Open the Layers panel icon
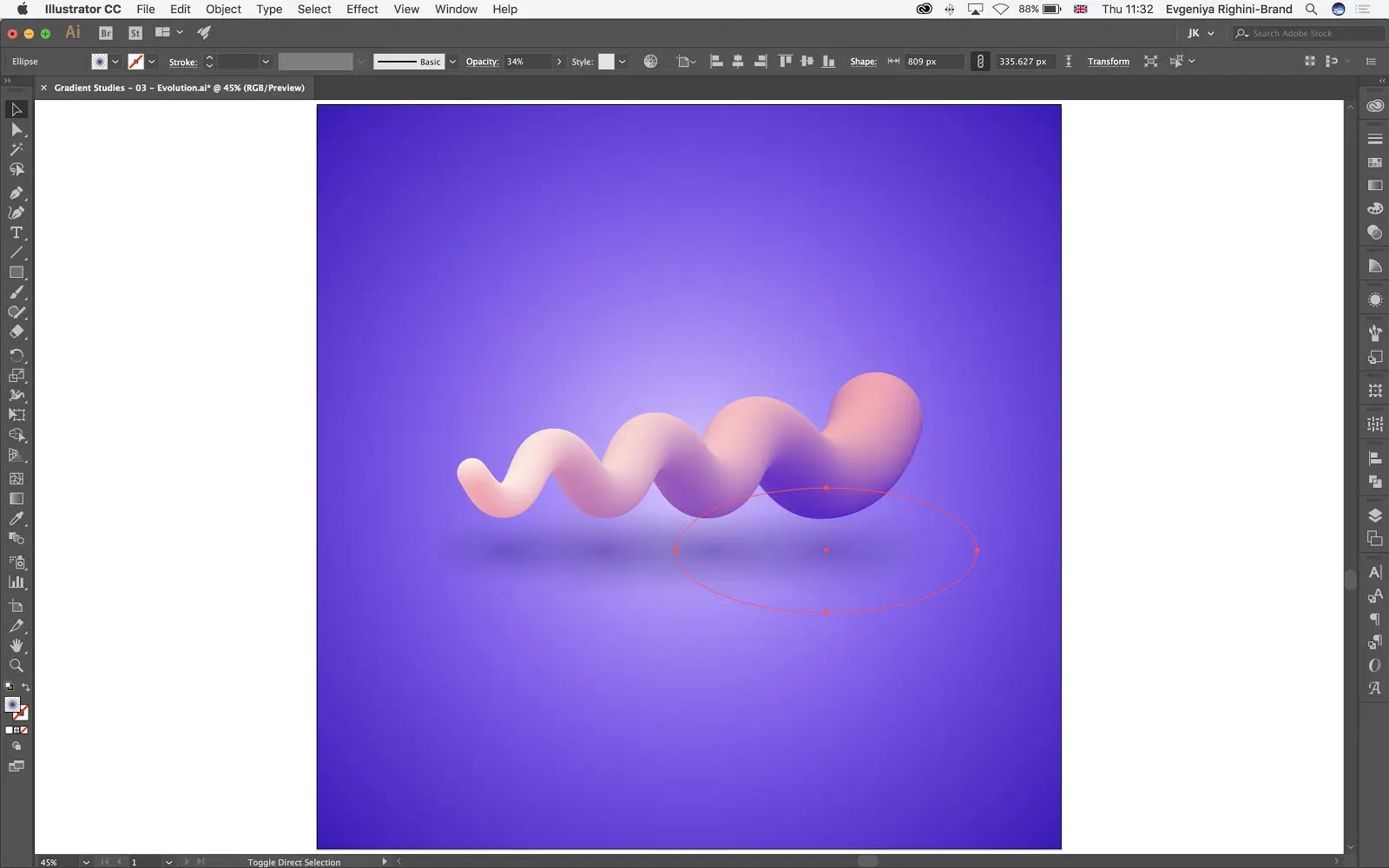The width and height of the screenshot is (1389, 868). point(1375,516)
